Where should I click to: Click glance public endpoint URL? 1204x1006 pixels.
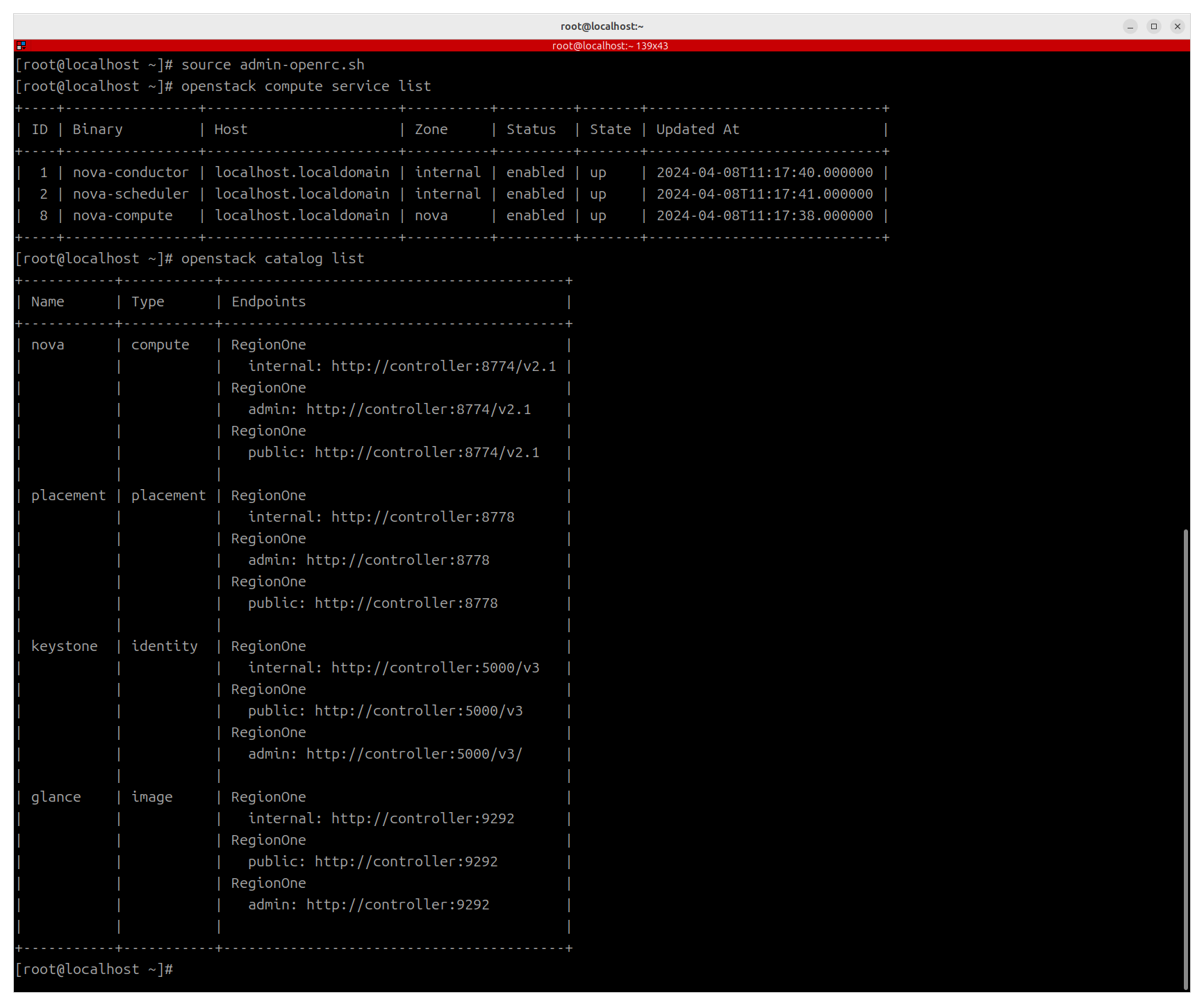(406, 861)
